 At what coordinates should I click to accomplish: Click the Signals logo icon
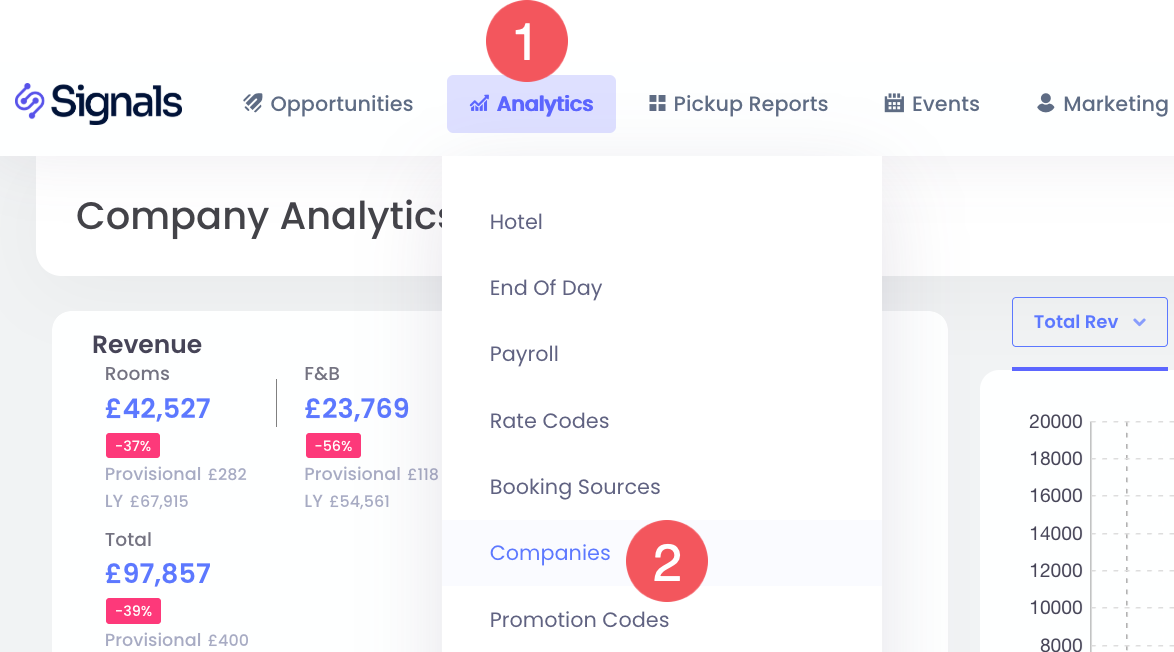(x=30, y=102)
